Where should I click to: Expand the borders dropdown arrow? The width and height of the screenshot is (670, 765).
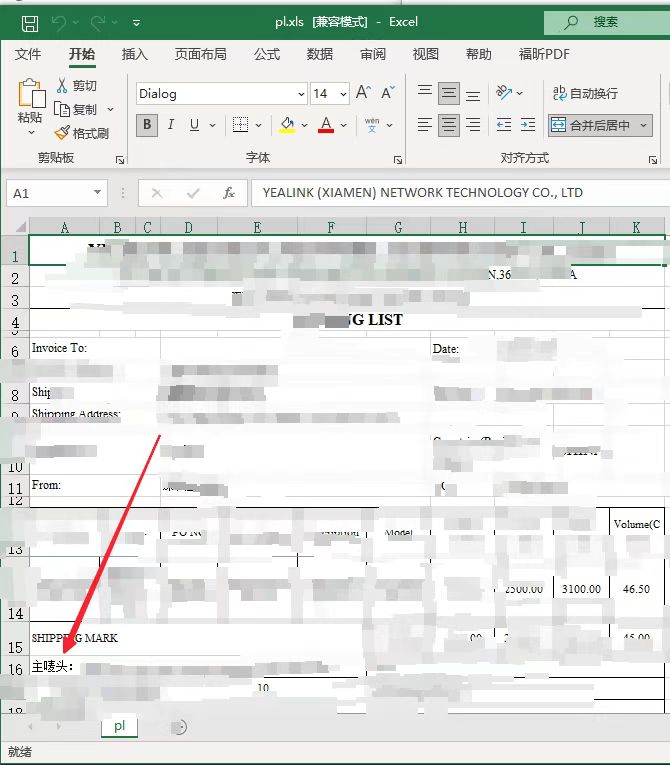[259, 125]
